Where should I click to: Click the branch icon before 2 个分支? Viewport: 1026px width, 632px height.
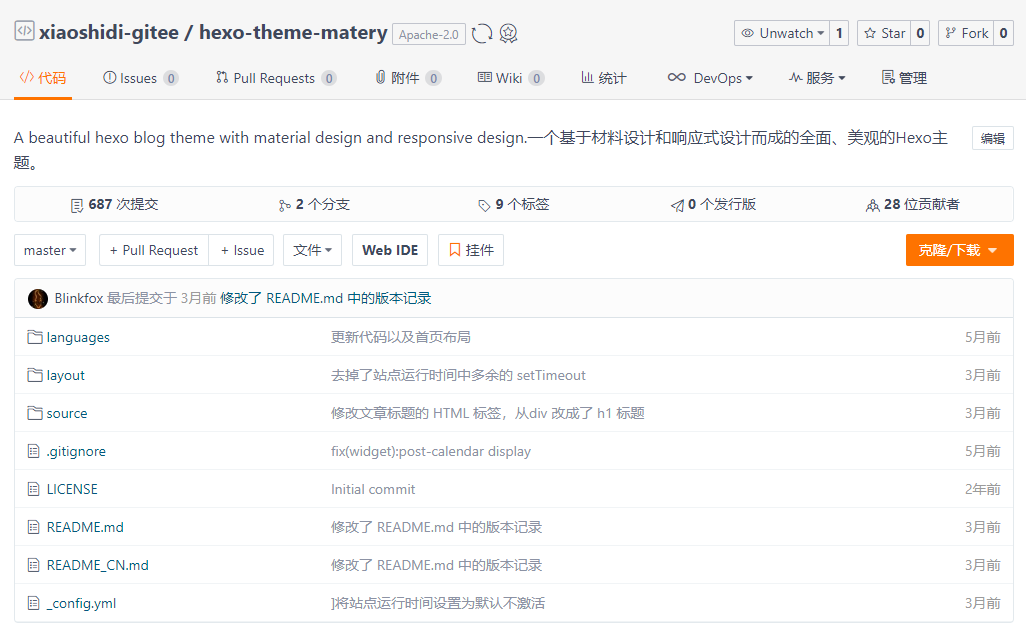[284, 205]
